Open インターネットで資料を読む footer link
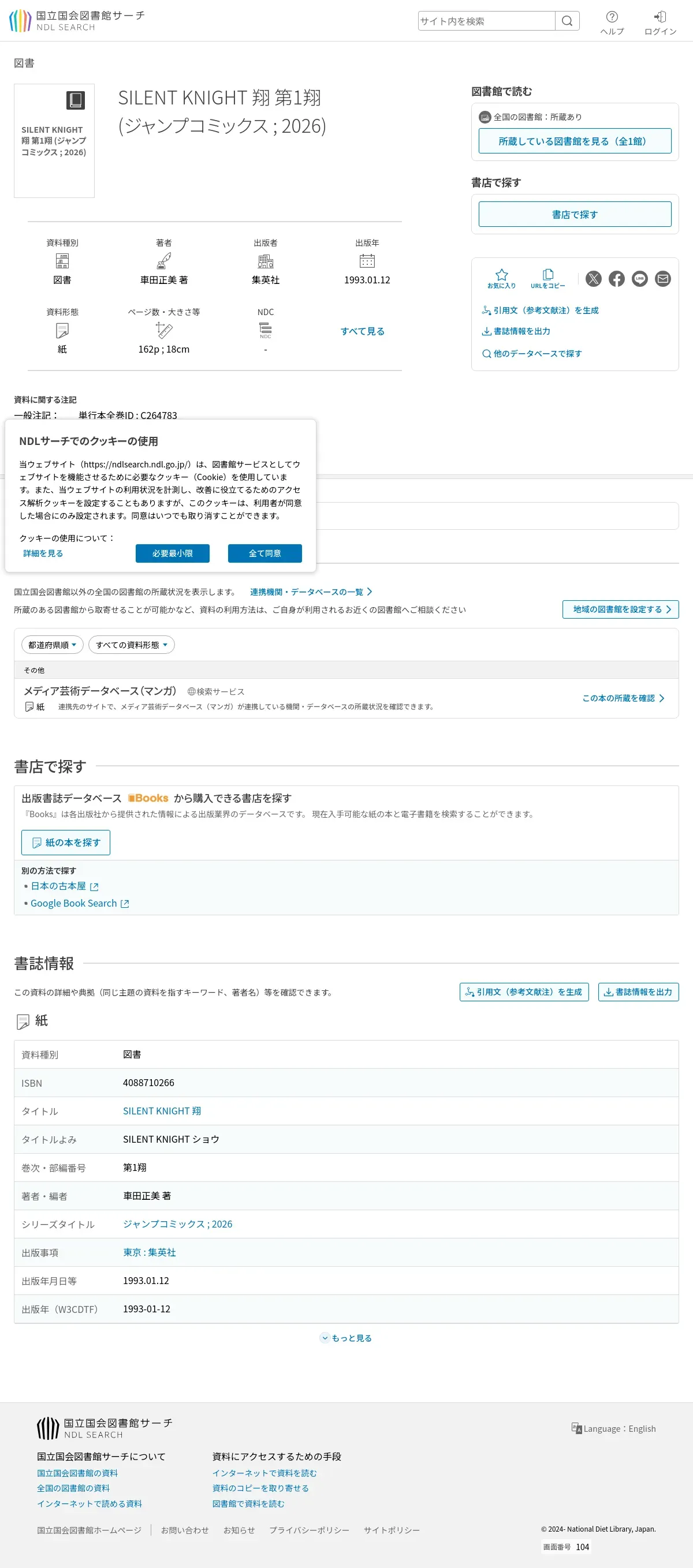This screenshot has width=693, height=1568. point(264,1473)
